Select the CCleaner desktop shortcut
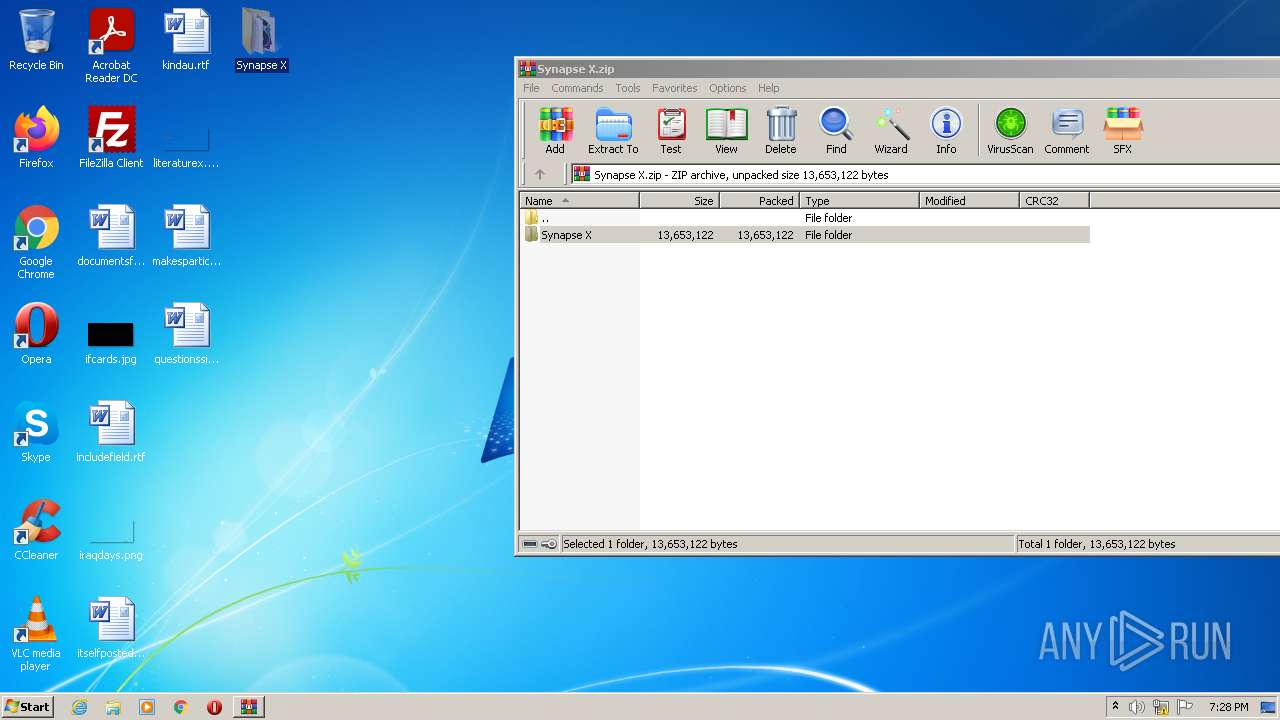1280x720 pixels. click(36, 530)
